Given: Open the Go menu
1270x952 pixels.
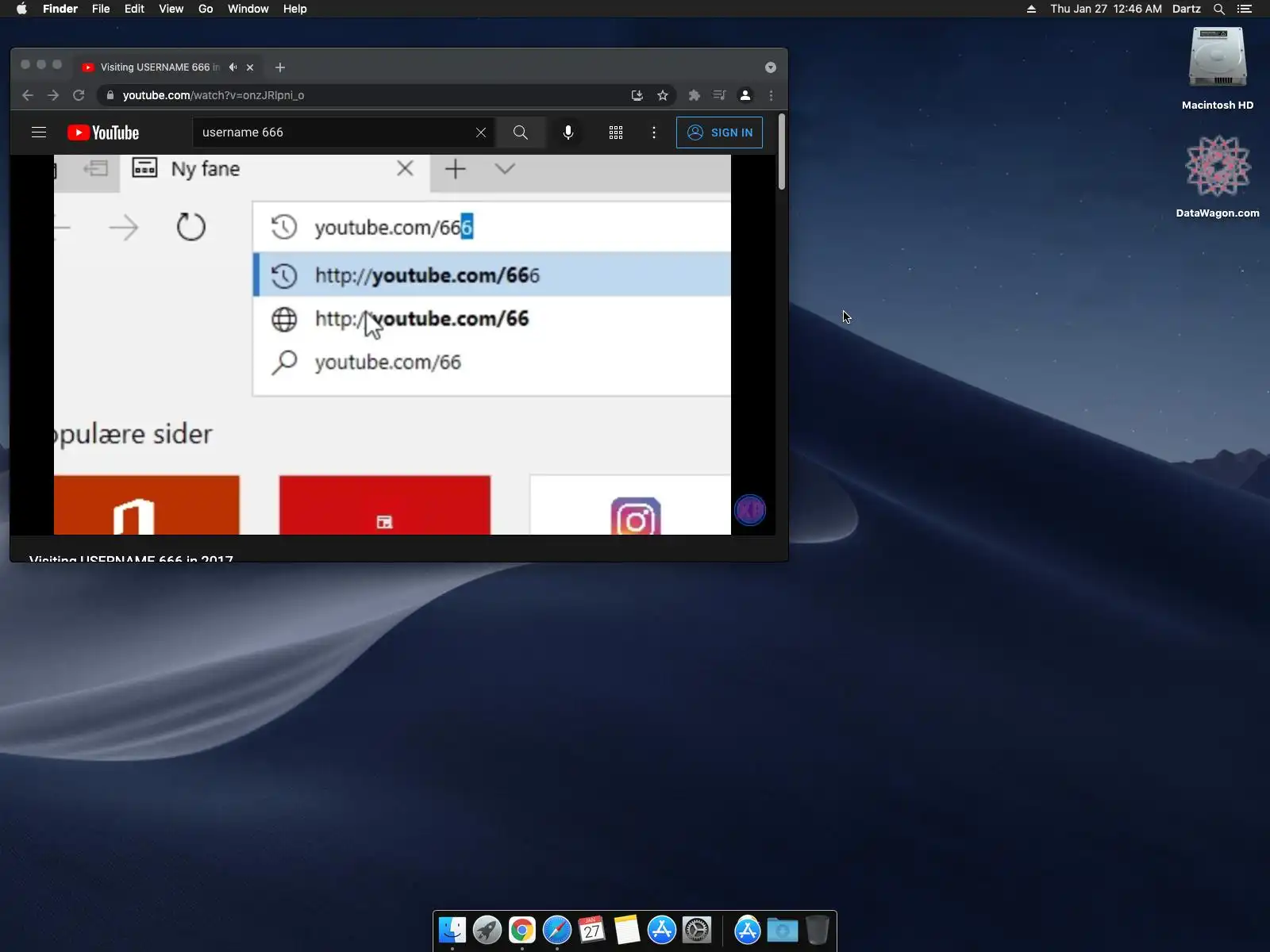Looking at the screenshot, I should [x=206, y=9].
